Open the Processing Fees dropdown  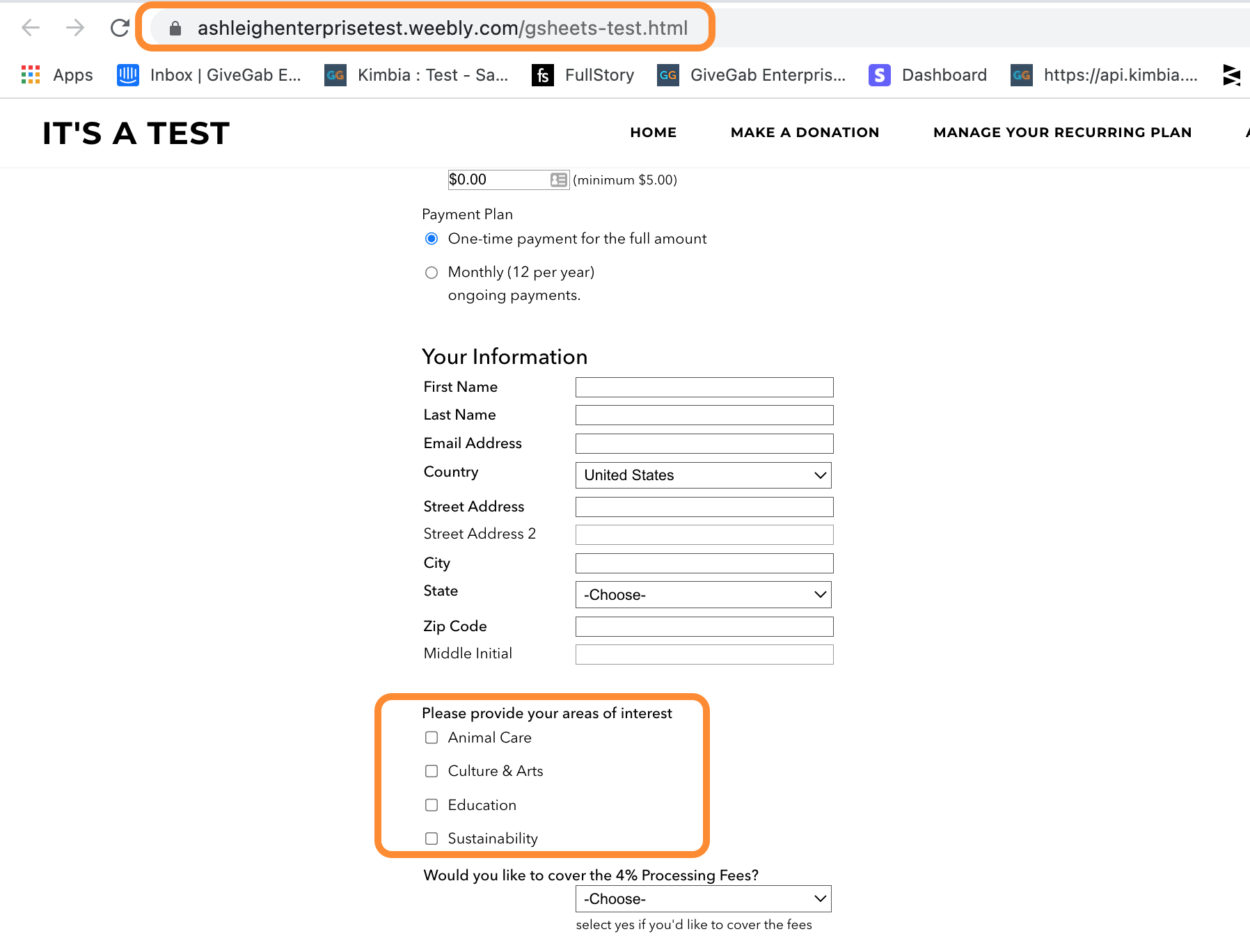[x=704, y=899]
